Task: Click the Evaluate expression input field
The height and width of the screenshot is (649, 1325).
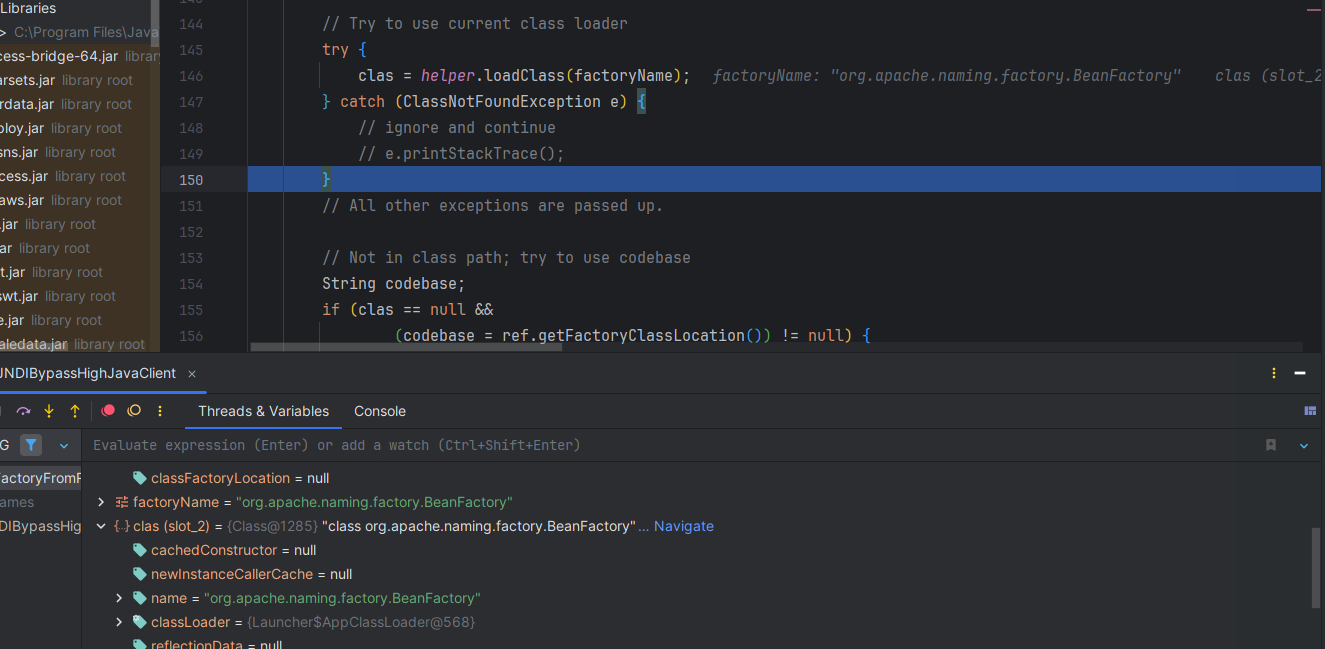Action: pos(600,445)
